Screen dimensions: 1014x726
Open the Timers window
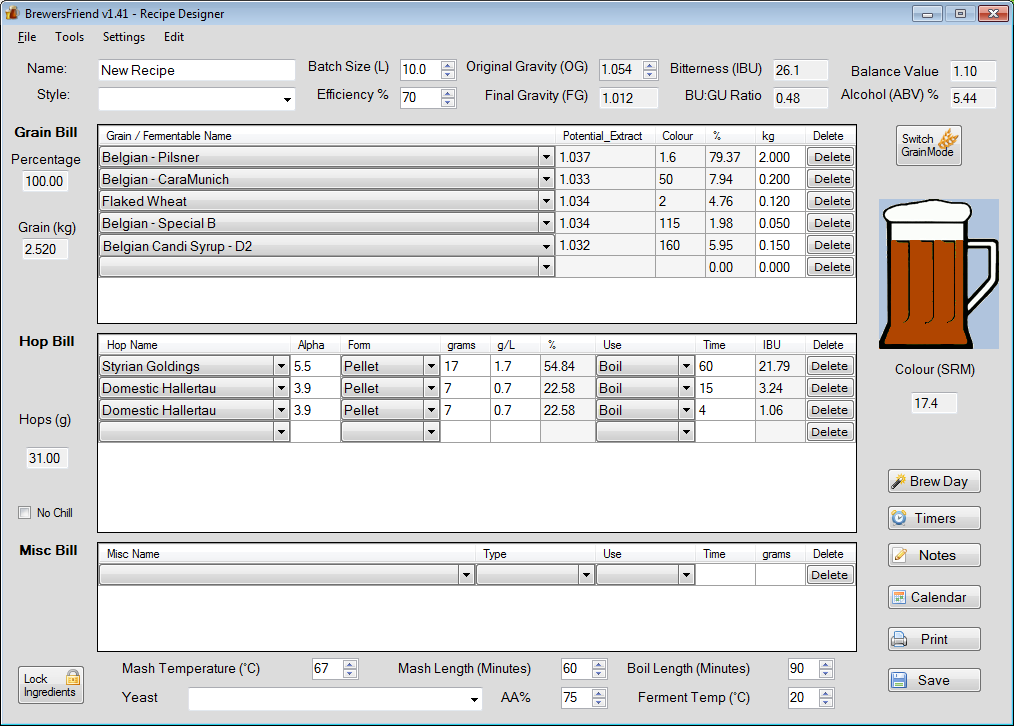coord(933,518)
